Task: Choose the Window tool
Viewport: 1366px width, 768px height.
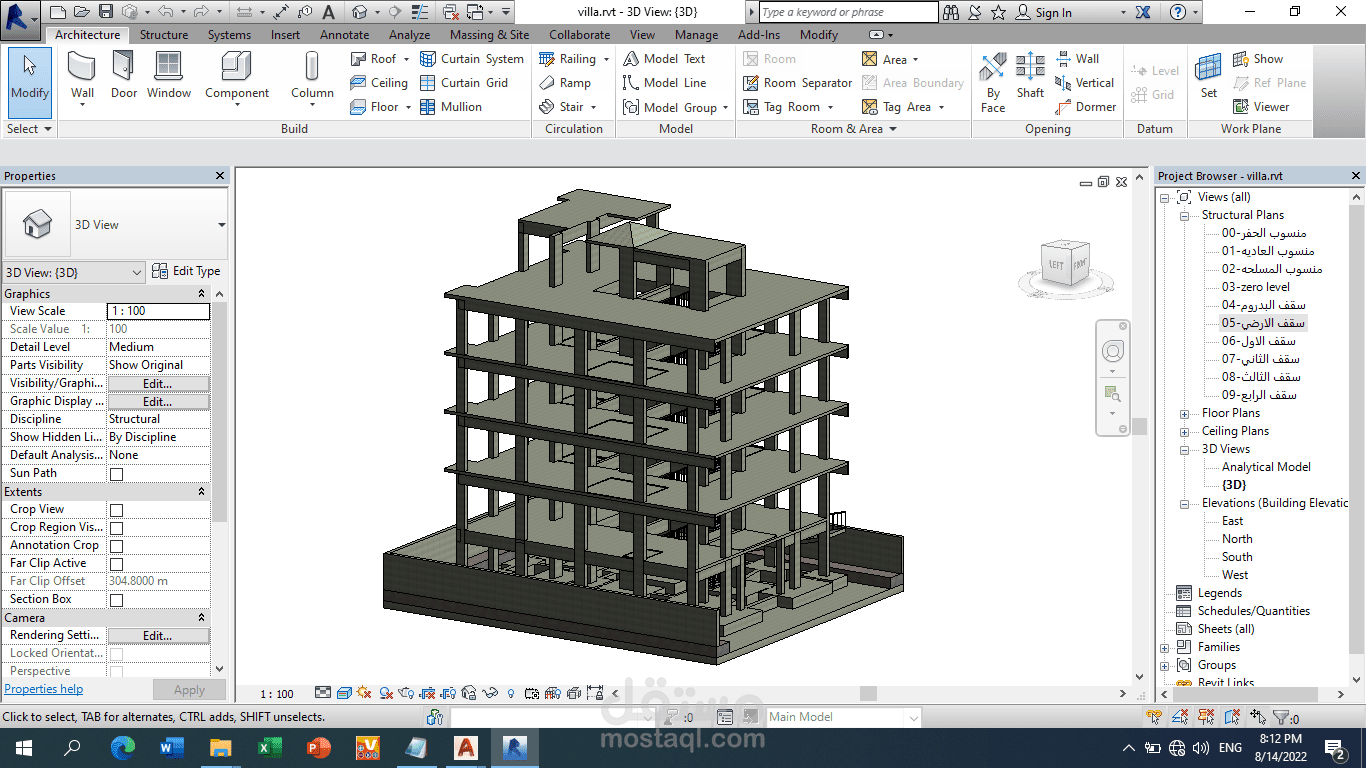Action: pos(169,76)
